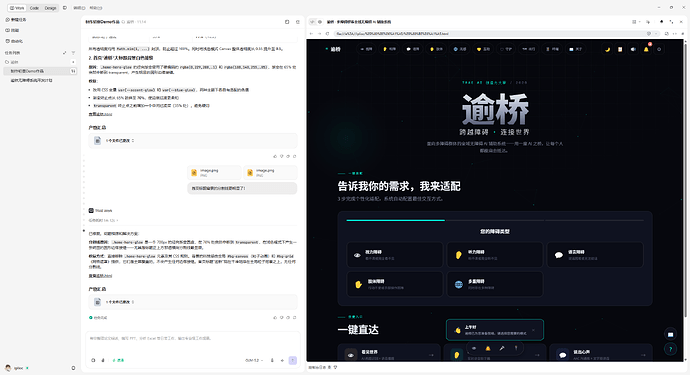Click the round chat bubble floating button

click(670, 335)
